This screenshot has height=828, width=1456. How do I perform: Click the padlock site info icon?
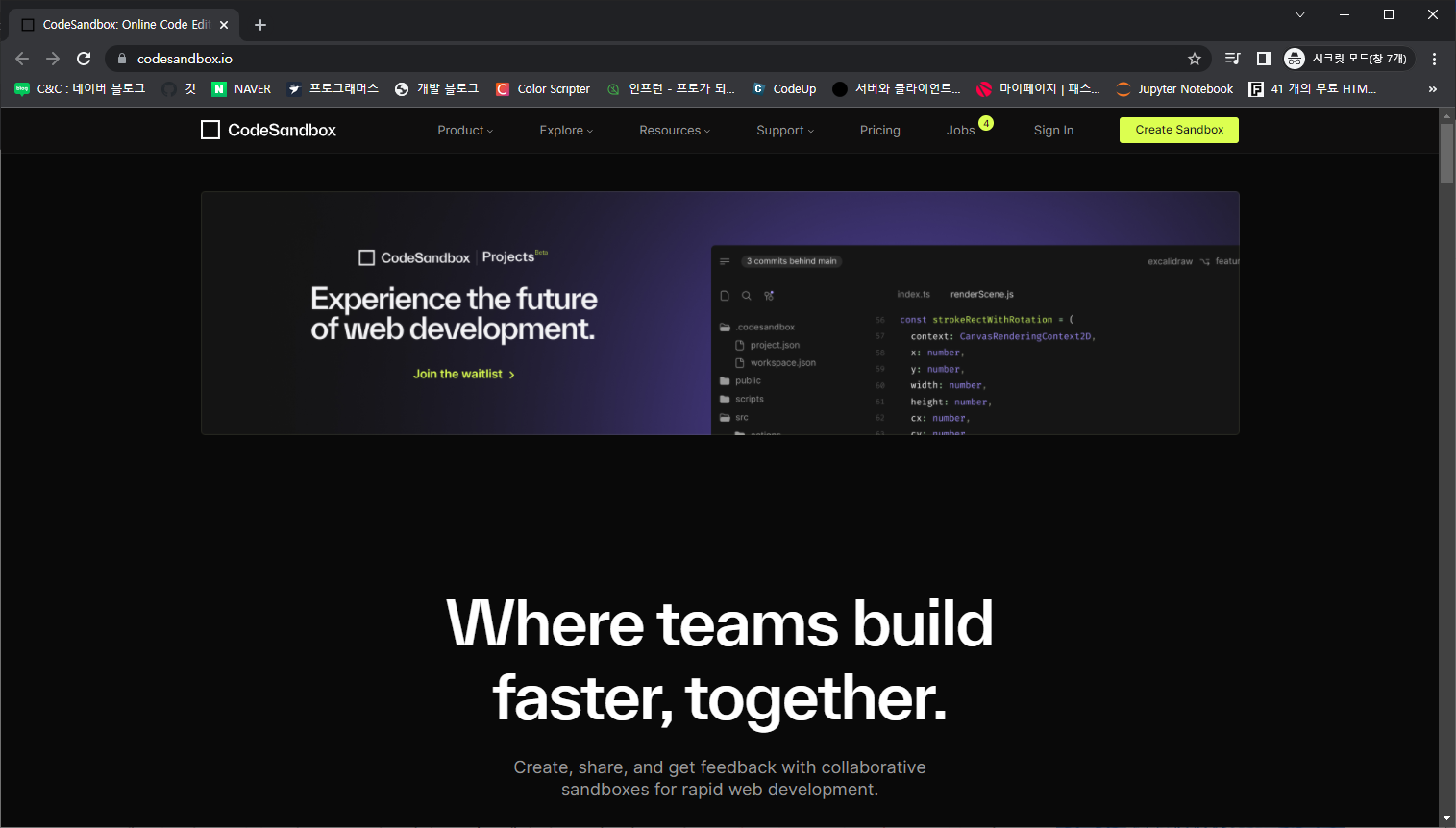coord(121,59)
